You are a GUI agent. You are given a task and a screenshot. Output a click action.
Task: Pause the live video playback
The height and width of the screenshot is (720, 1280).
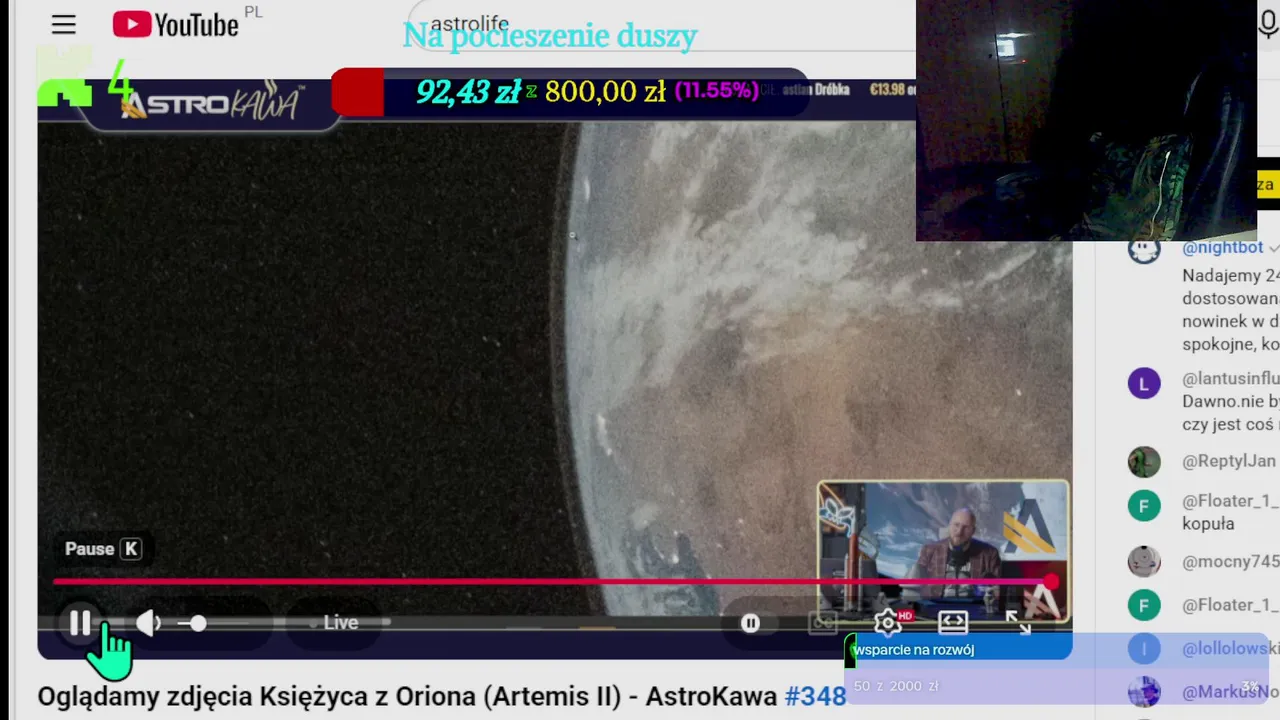[80, 623]
